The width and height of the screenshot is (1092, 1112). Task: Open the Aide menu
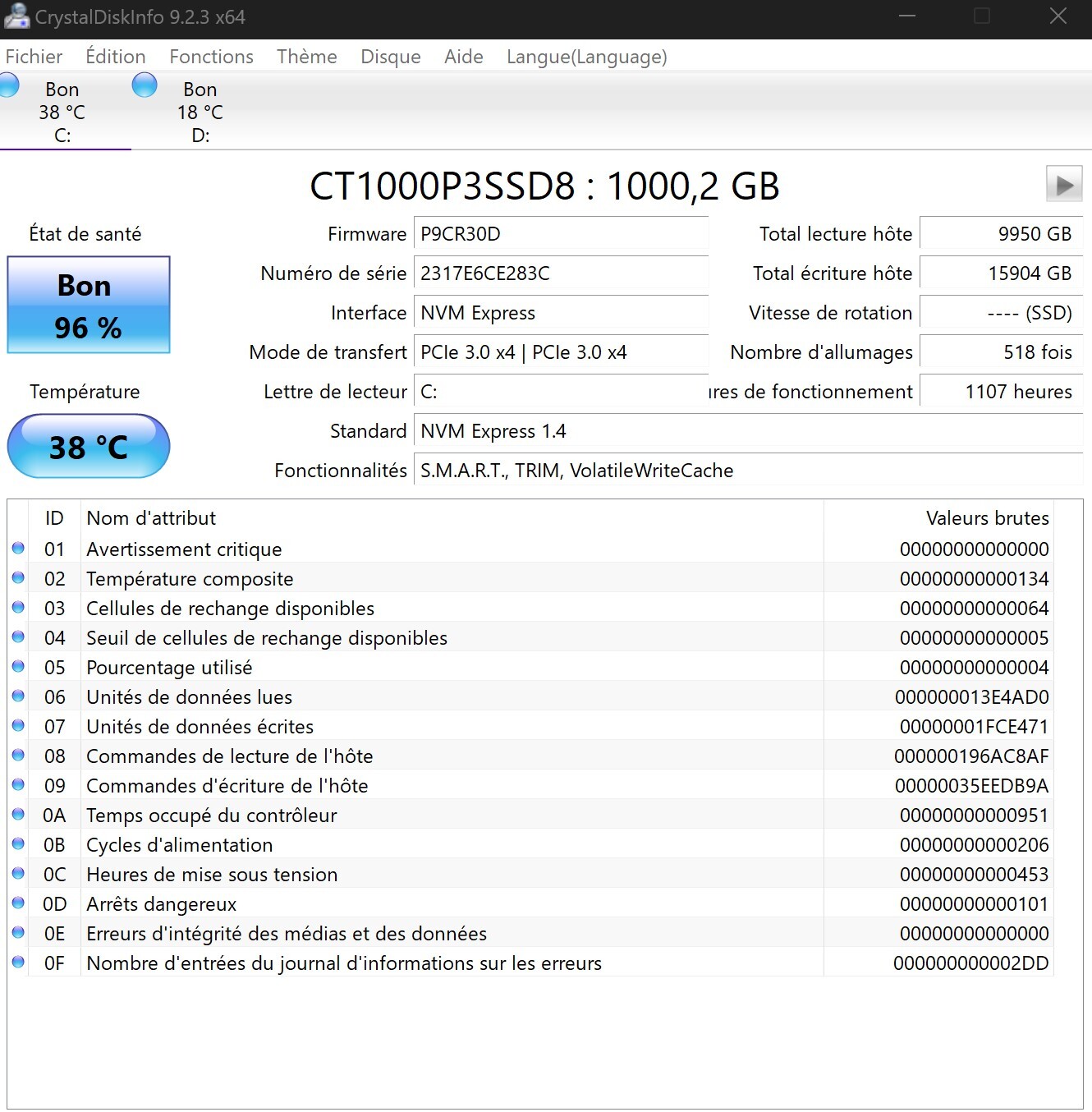[464, 57]
